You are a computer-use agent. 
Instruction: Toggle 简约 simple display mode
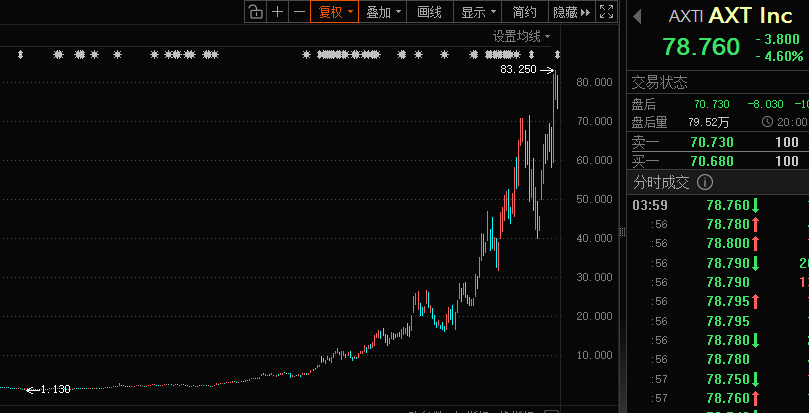[524, 12]
